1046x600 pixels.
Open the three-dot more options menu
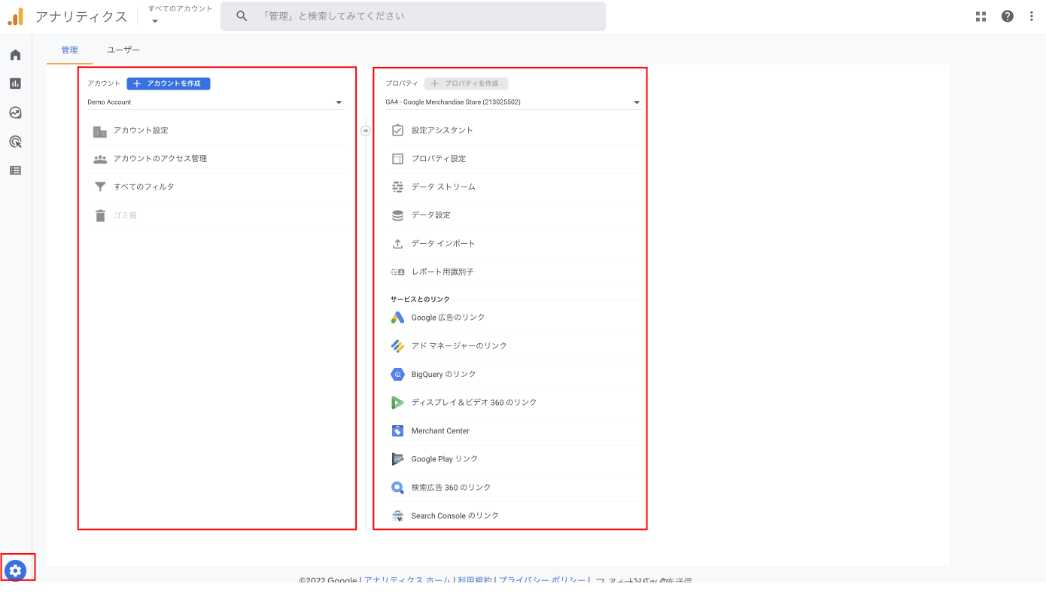pyautogui.click(x=1031, y=17)
